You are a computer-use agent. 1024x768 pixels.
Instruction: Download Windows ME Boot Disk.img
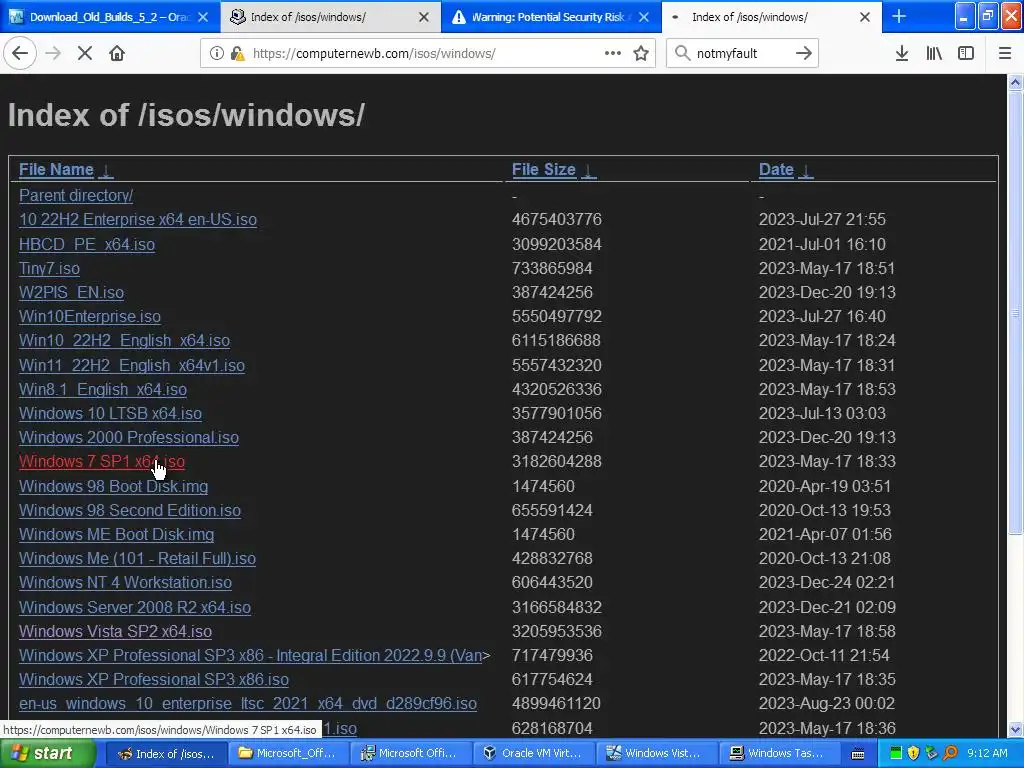click(x=116, y=534)
